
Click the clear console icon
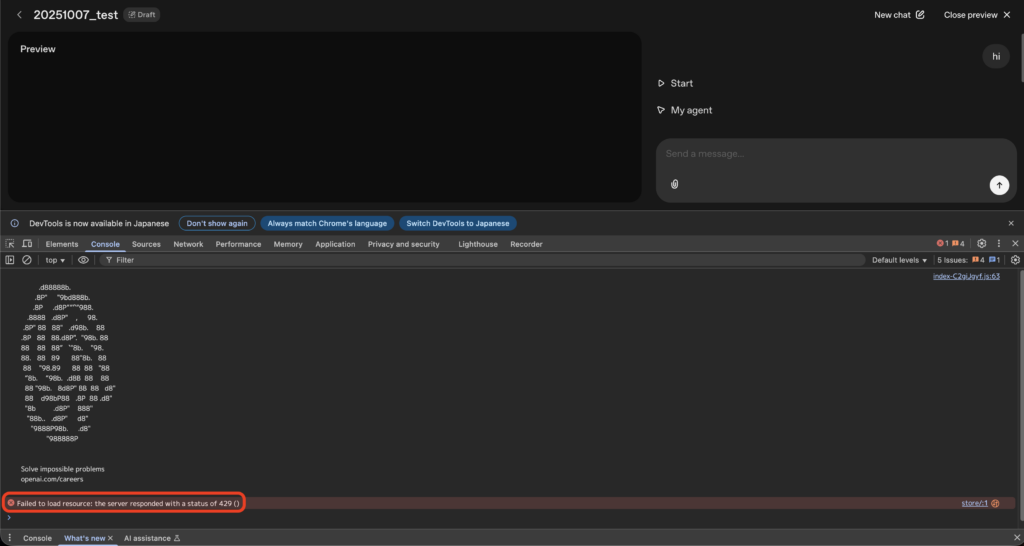pos(27,260)
